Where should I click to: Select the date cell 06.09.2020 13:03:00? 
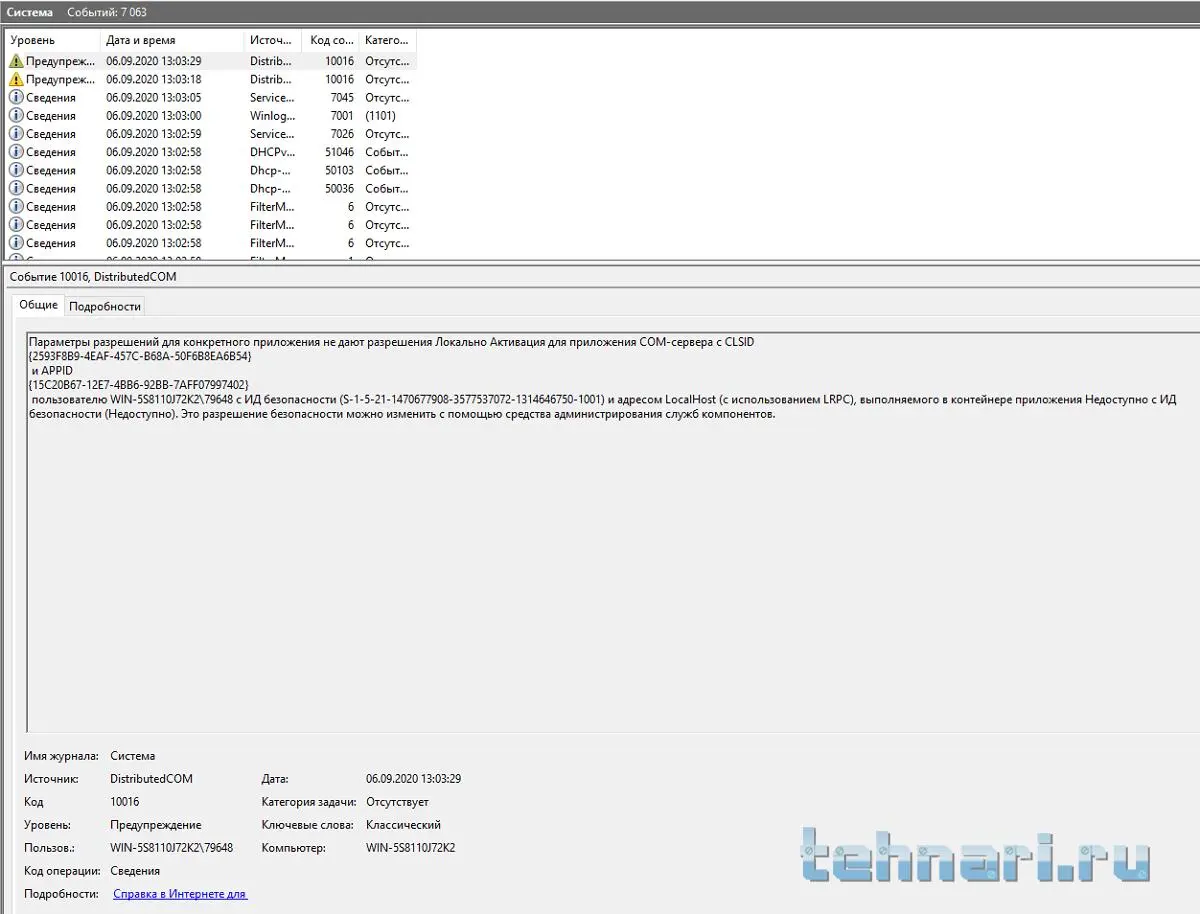[x=154, y=116]
